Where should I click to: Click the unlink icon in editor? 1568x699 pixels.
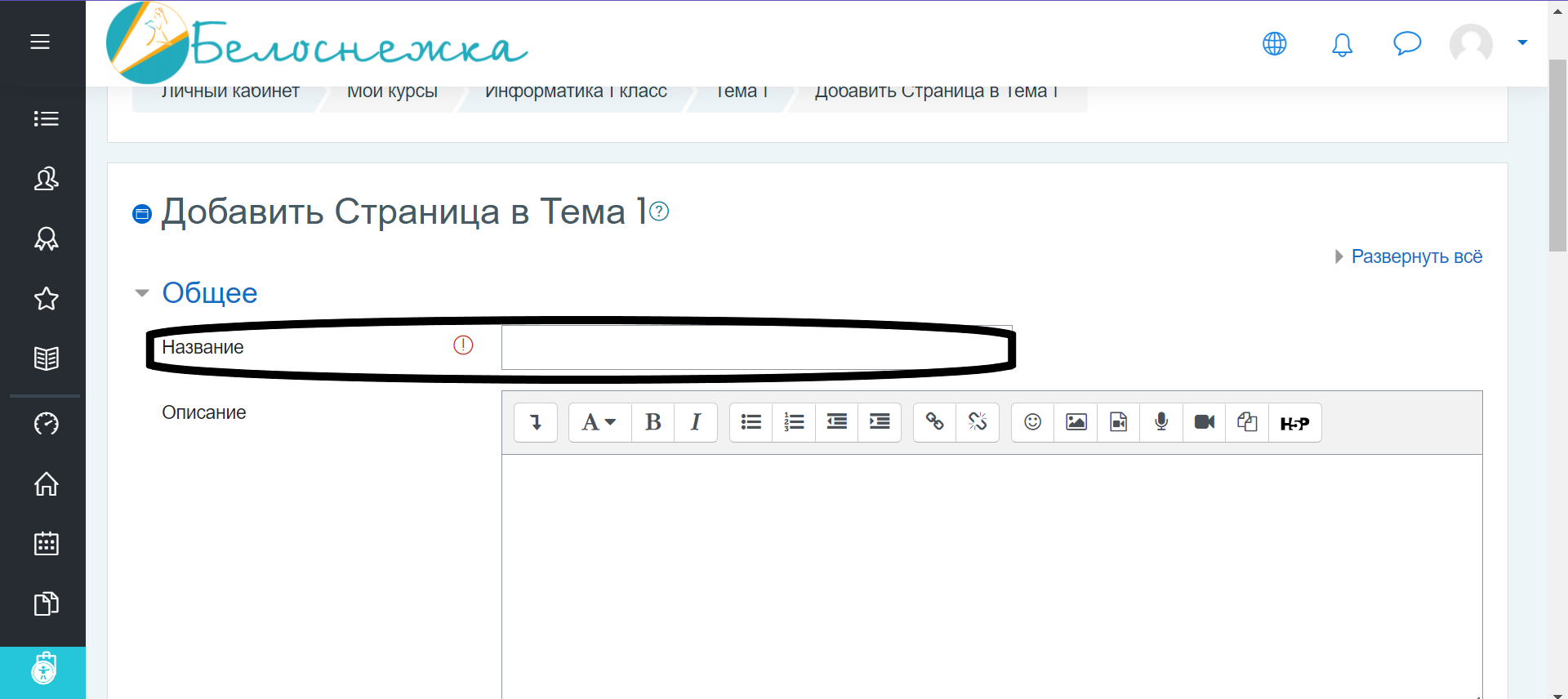(978, 422)
